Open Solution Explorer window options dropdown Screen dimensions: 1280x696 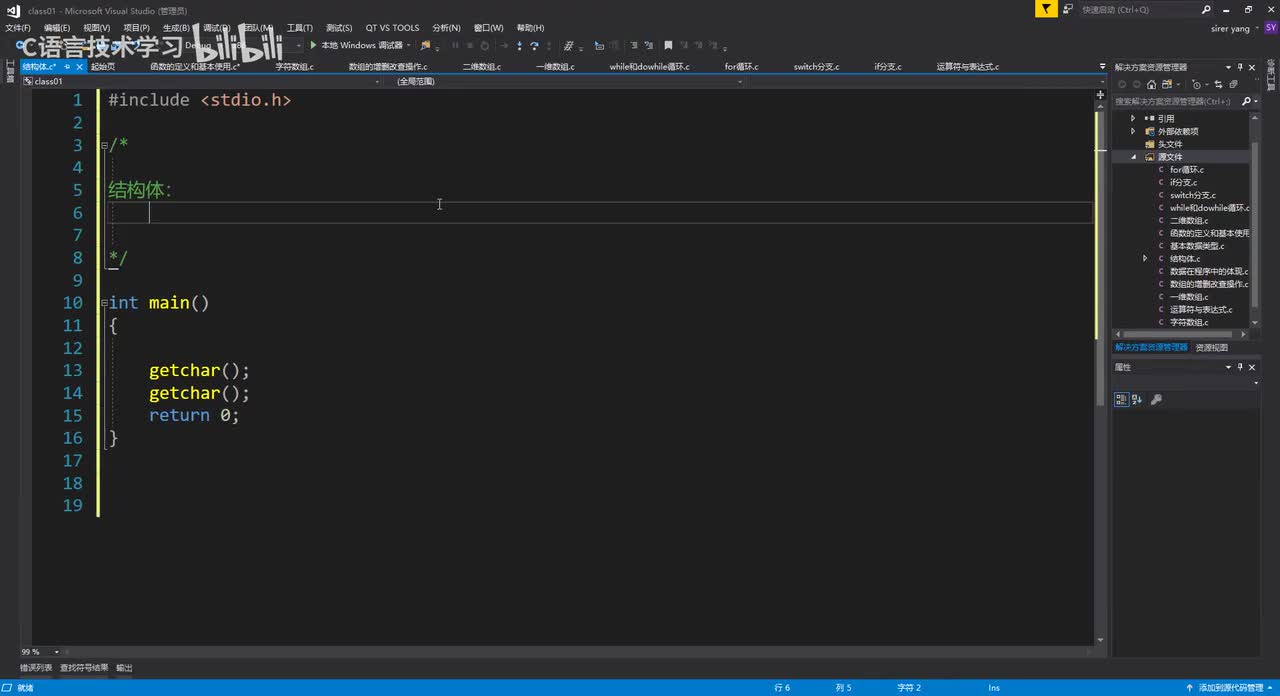(x=1228, y=67)
